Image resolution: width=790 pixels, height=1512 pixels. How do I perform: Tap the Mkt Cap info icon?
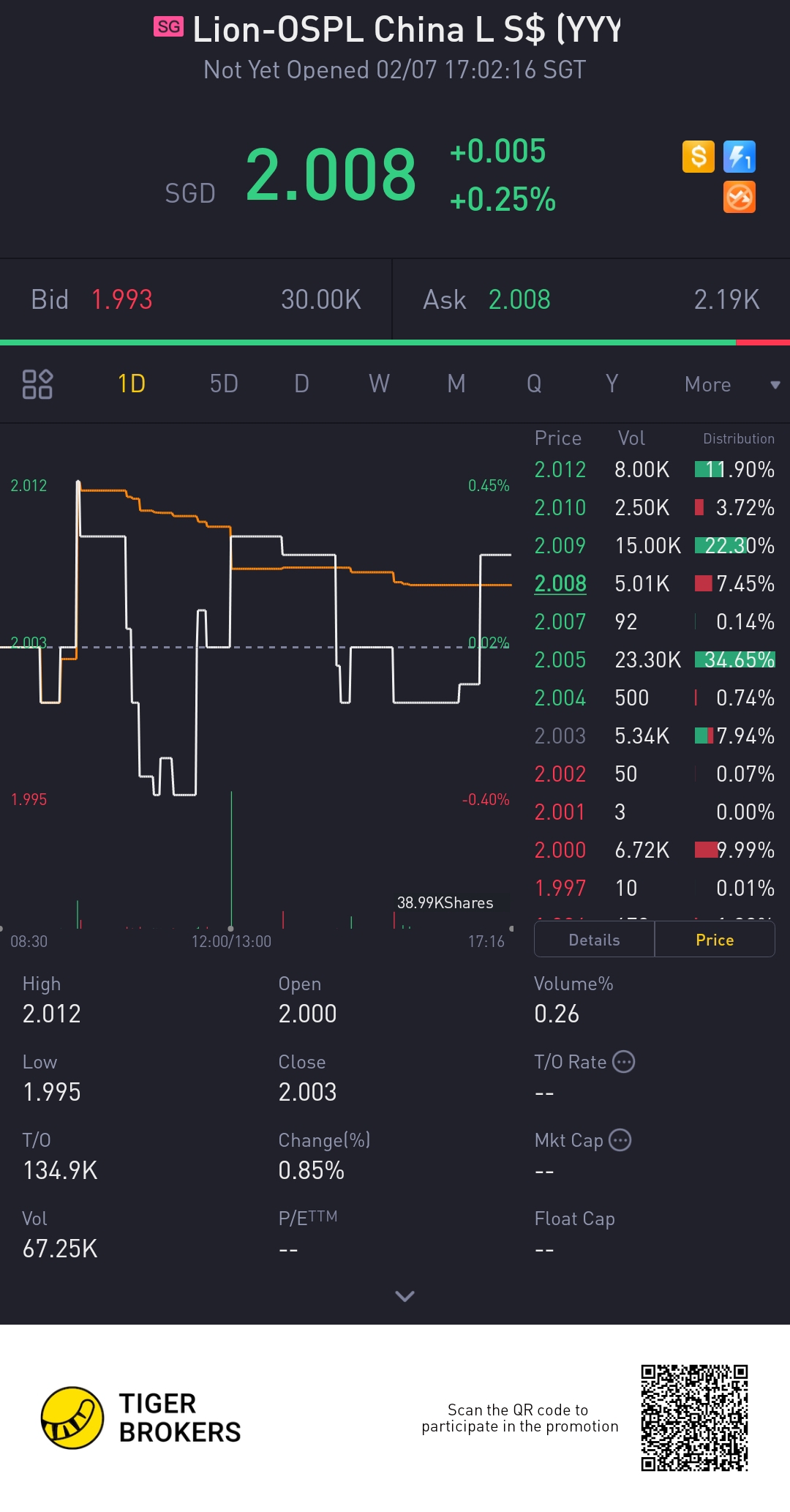tap(620, 1140)
